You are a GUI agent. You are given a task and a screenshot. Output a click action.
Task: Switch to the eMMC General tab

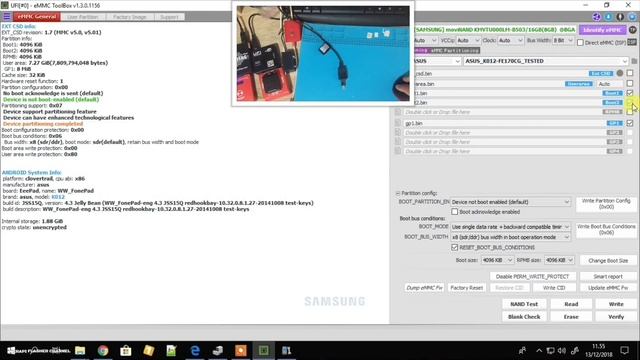37,17
